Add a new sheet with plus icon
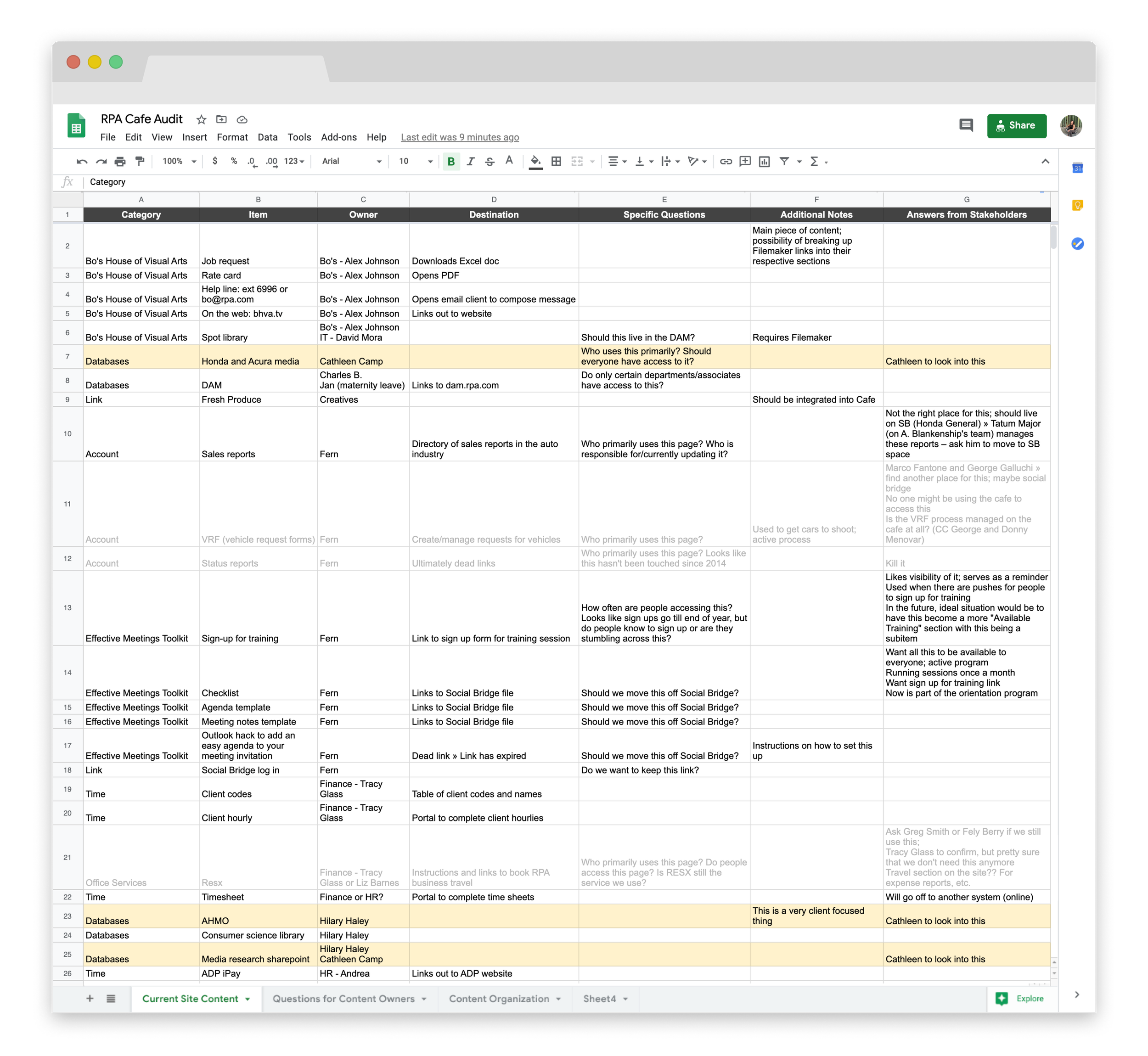 pyautogui.click(x=90, y=998)
